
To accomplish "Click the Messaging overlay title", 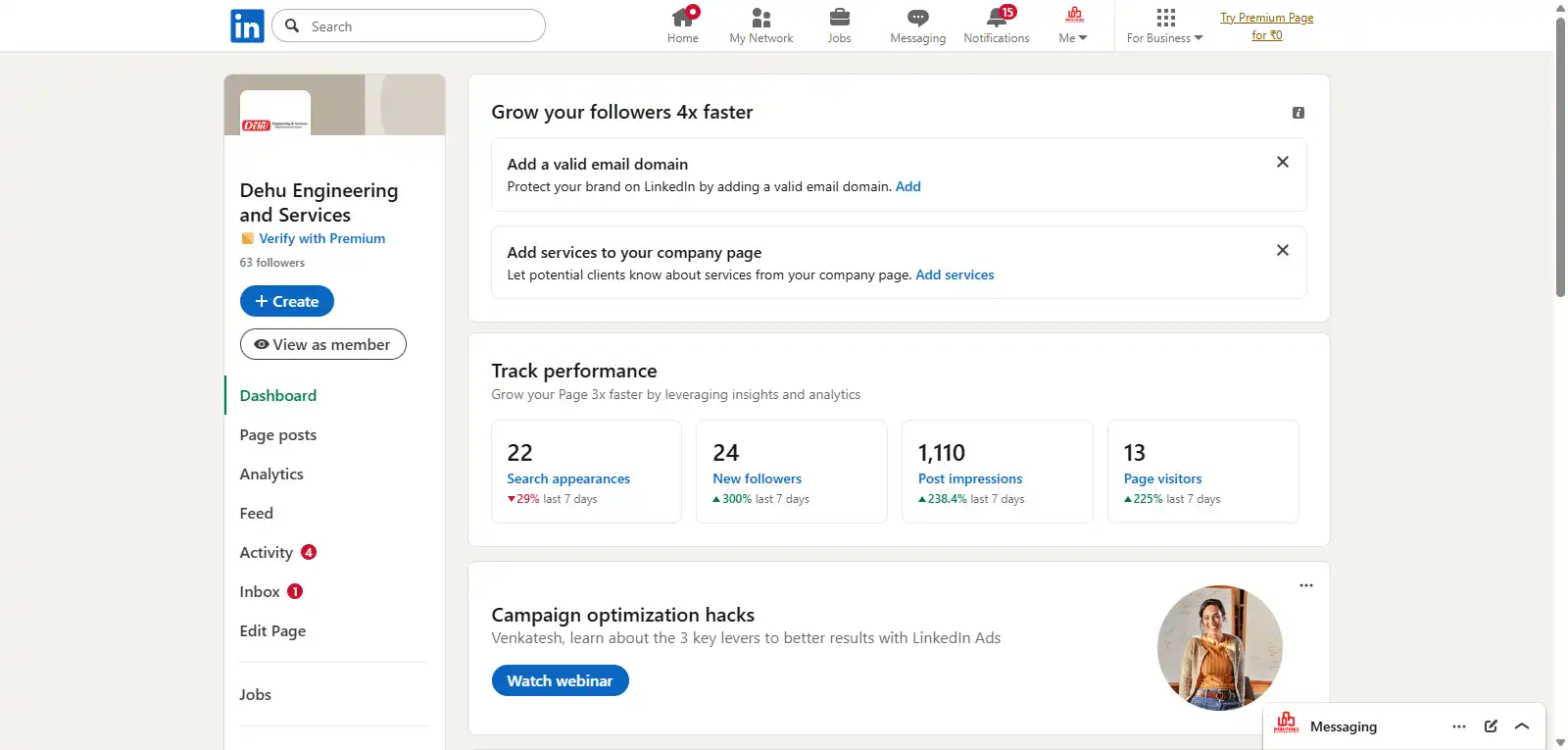I will 1344,726.
